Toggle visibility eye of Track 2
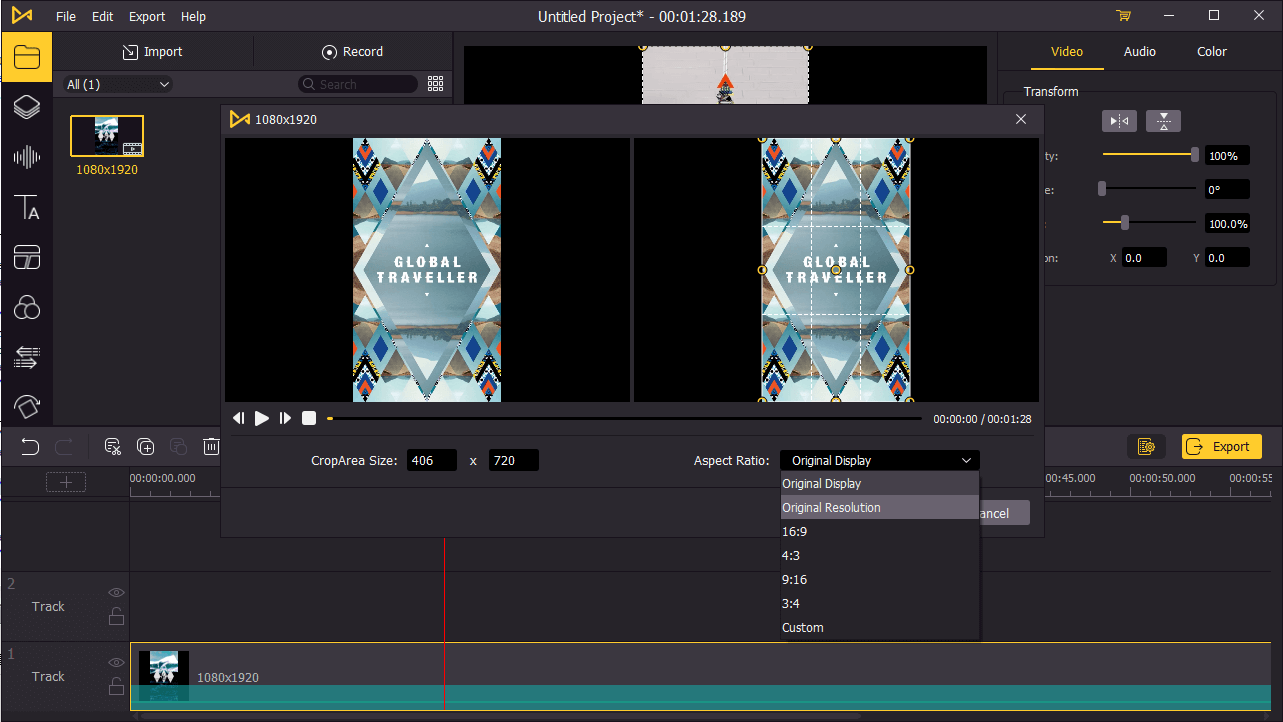Image resolution: width=1283 pixels, height=722 pixels. (117, 592)
